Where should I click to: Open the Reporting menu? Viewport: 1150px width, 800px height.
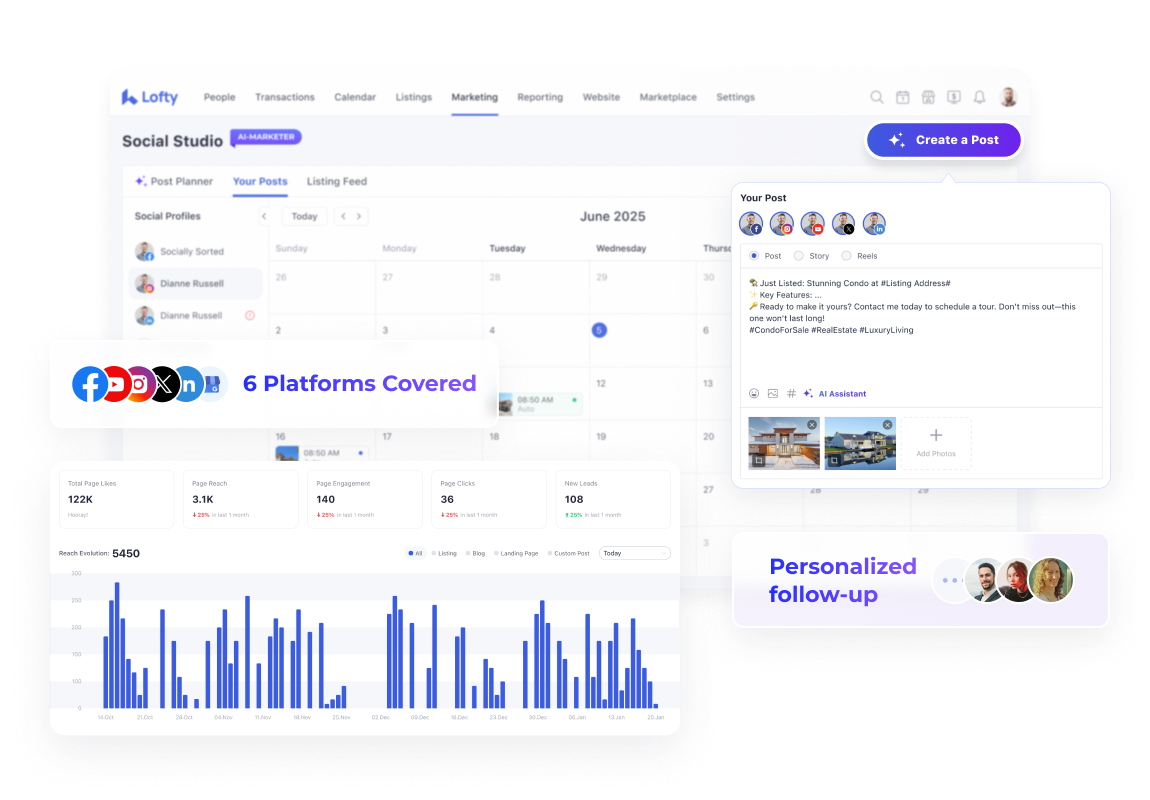click(540, 97)
